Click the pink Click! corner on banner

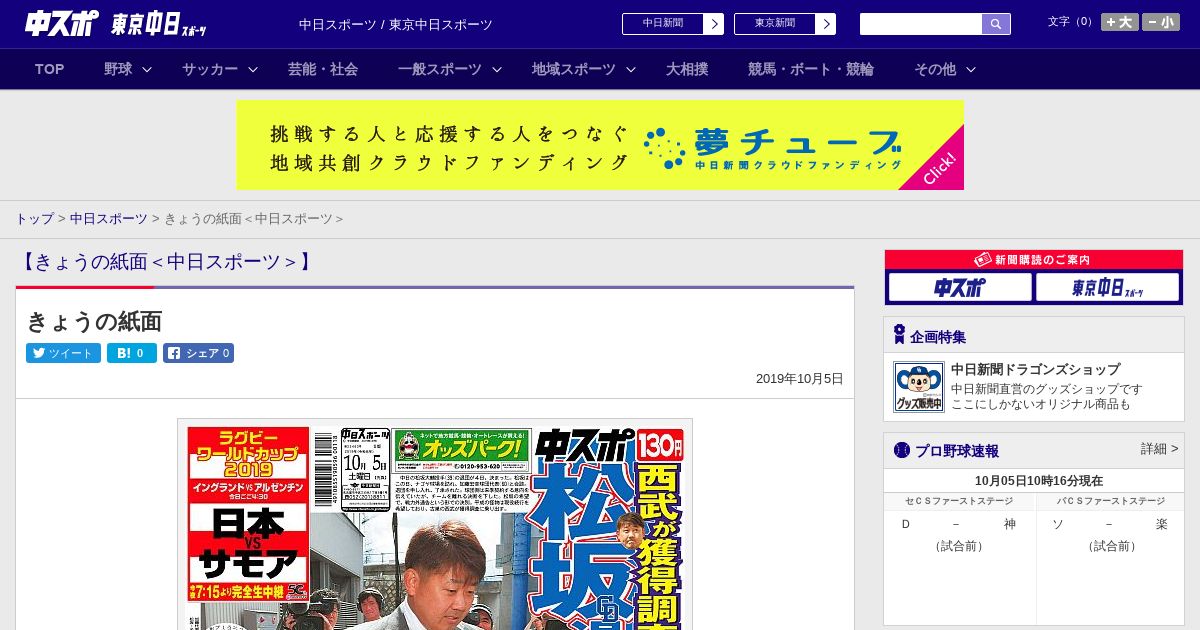pos(940,167)
